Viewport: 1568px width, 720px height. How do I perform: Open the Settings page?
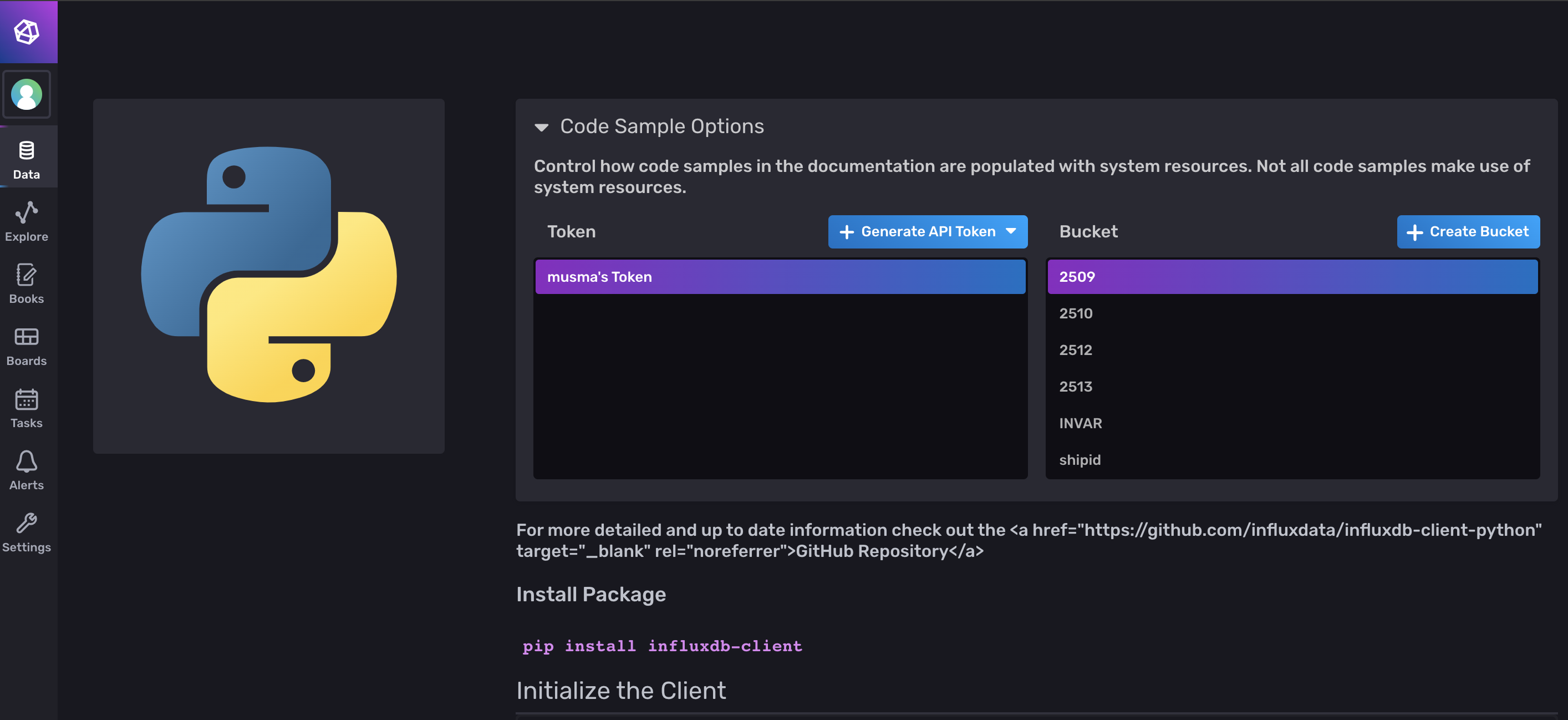(27, 533)
